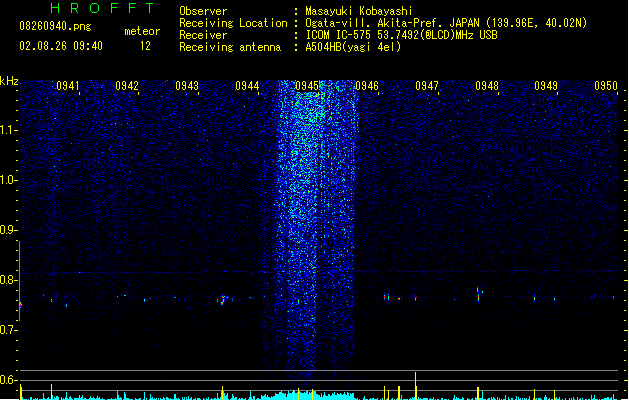Click the 1.1 kHz axis label
Image resolution: width=629 pixels, height=400 pixels.
click(x=8, y=130)
